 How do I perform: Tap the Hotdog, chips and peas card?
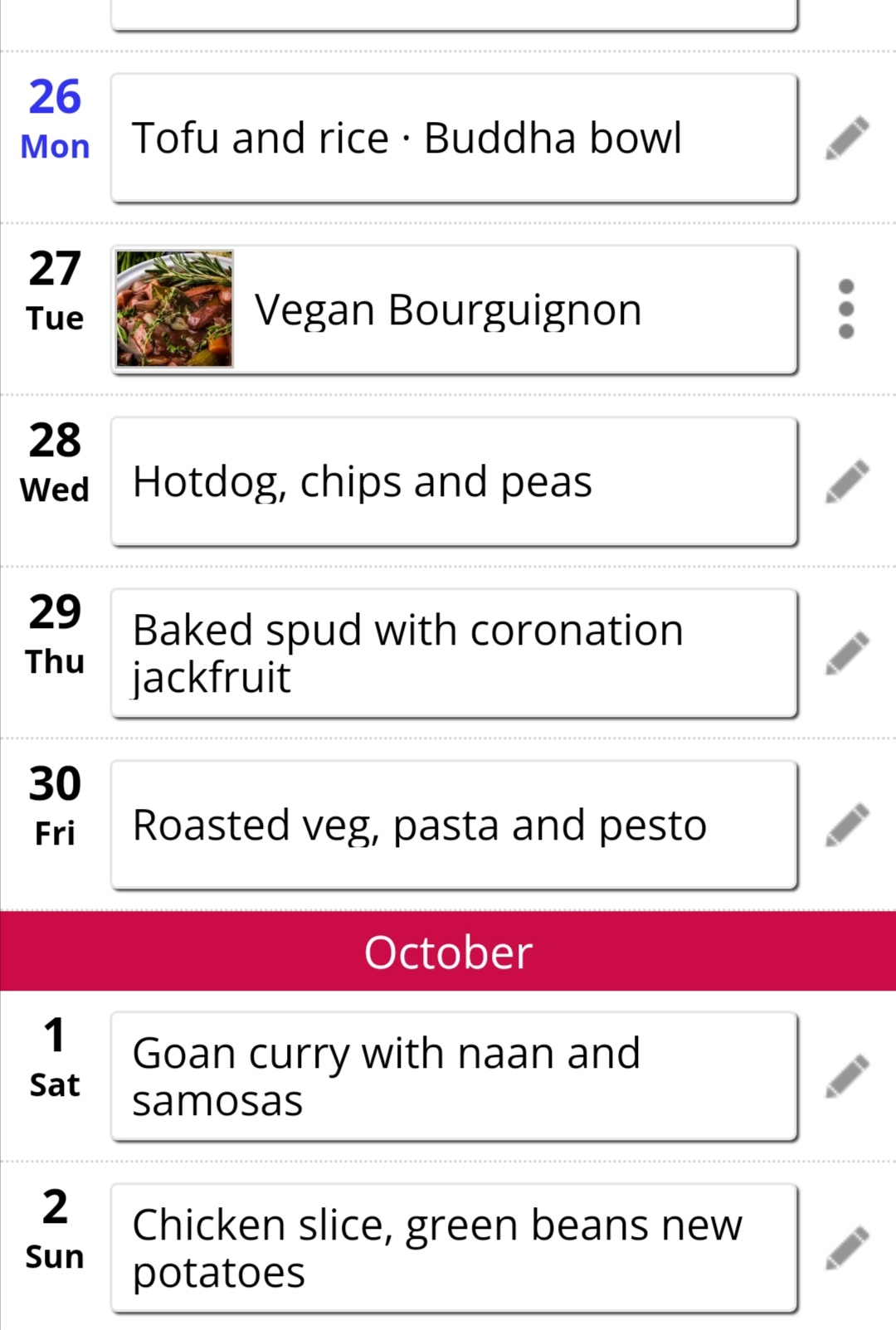(x=455, y=481)
